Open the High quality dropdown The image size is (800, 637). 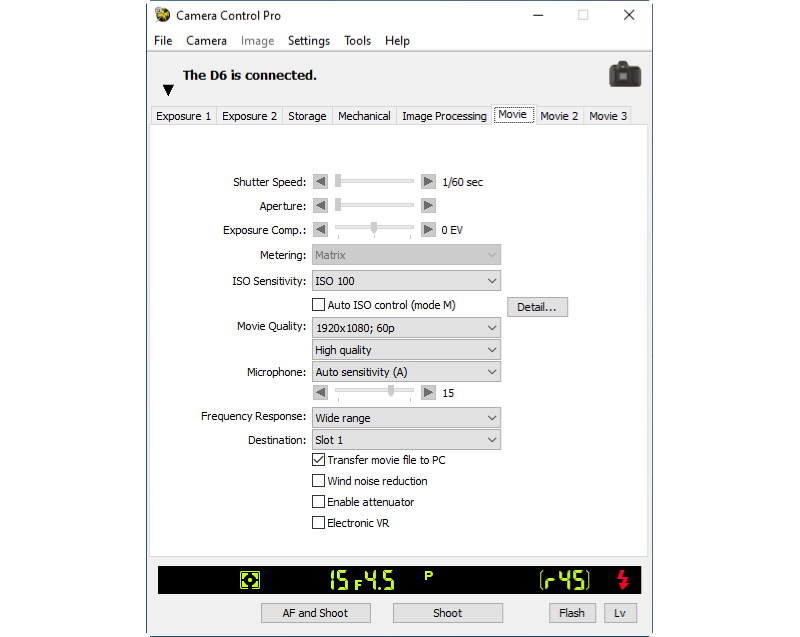click(x=406, y=350)
